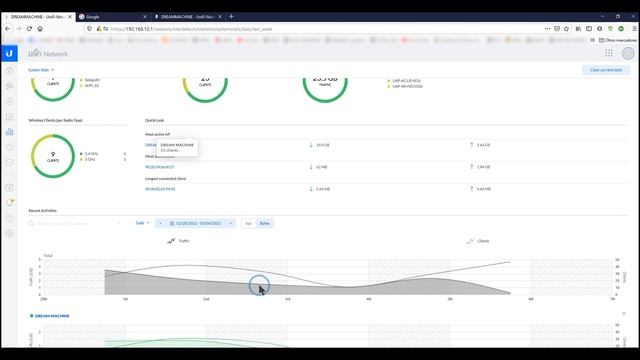Open the most active client MAC link
The image size is (640, 360).
160,167
